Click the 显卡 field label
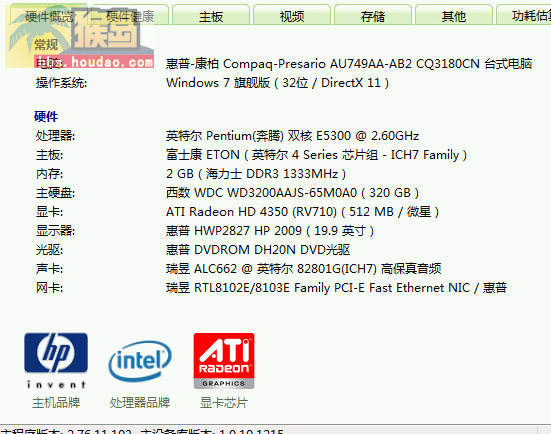Screen dimensions: 551x434 (49, 212)
